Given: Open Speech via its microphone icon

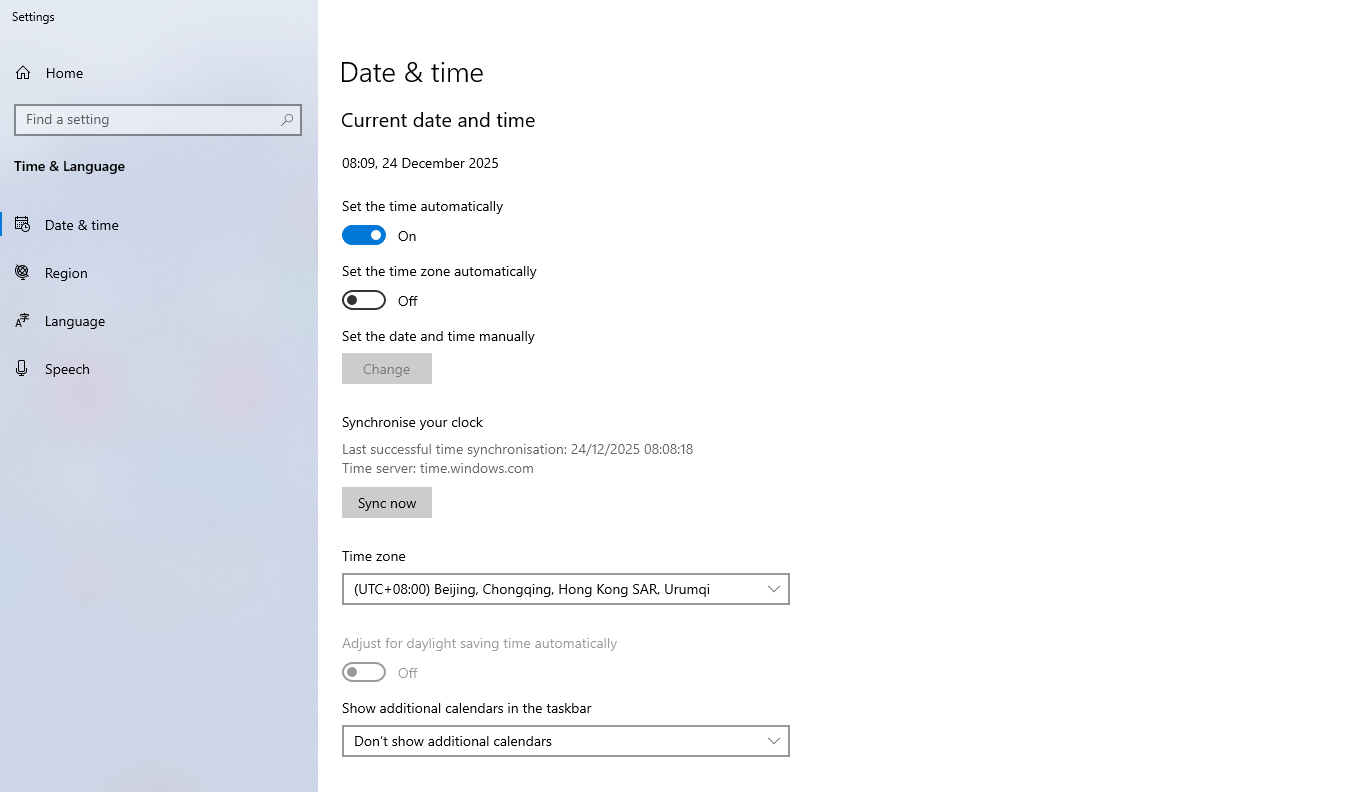Looking at the screenshot, I should point(22,369).
